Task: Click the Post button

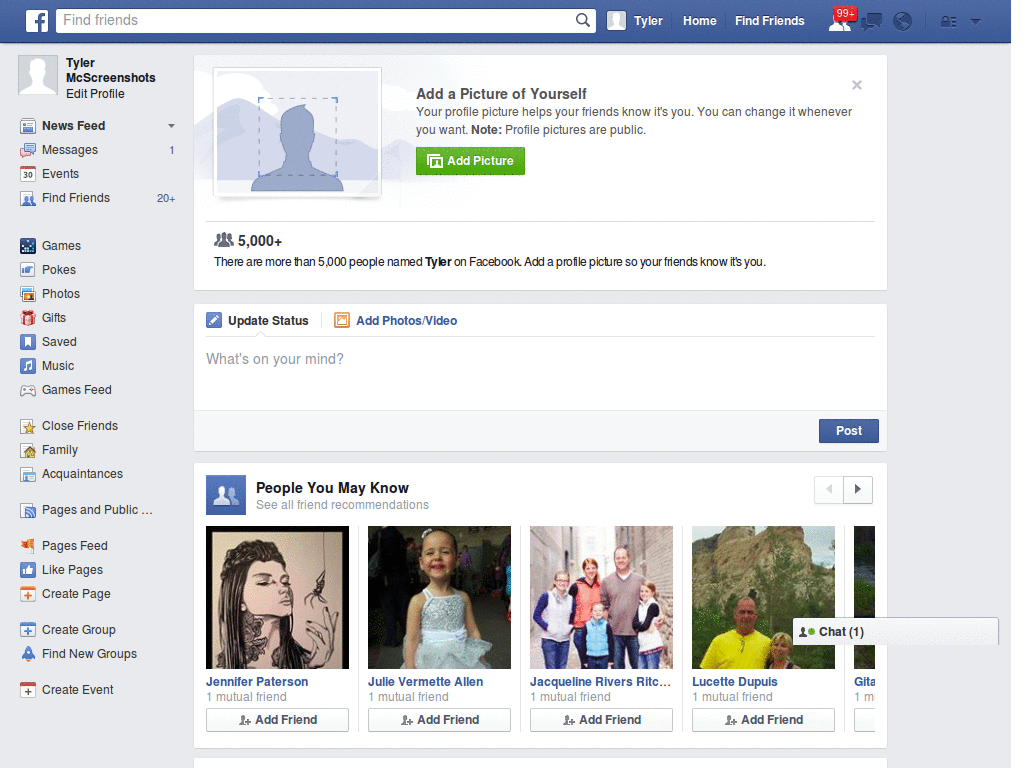Action: (848, 431)
